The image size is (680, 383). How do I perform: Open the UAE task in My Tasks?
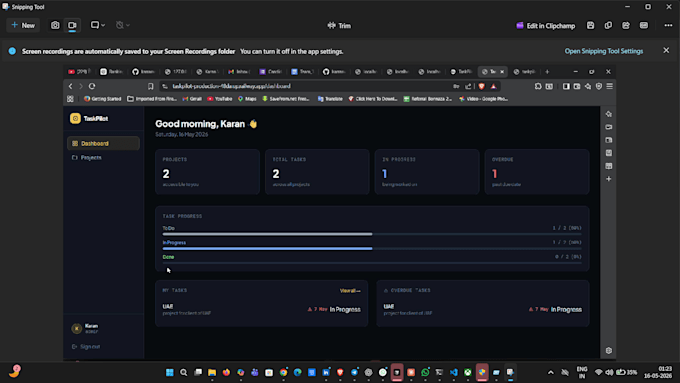click(x=262, y=309)
